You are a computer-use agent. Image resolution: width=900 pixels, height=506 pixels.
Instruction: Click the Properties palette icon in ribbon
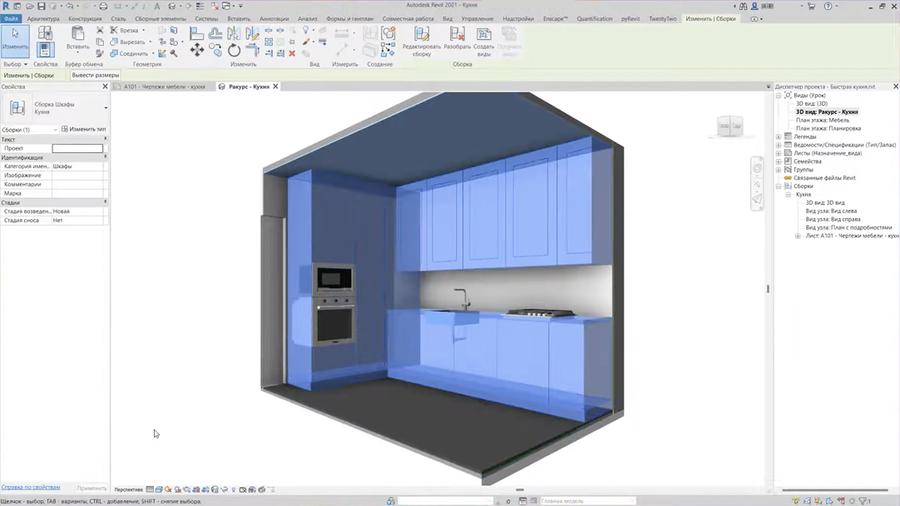[45, 50]
